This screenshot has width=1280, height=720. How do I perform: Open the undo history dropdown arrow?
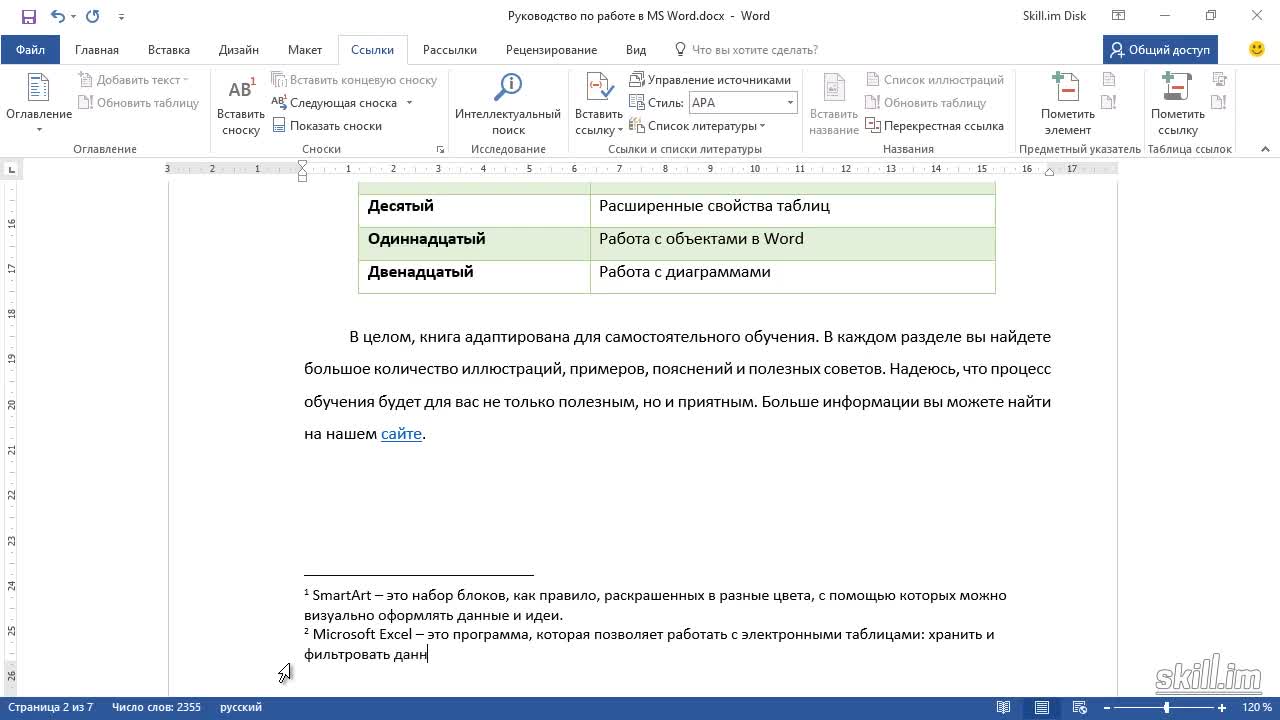[73, 16]
